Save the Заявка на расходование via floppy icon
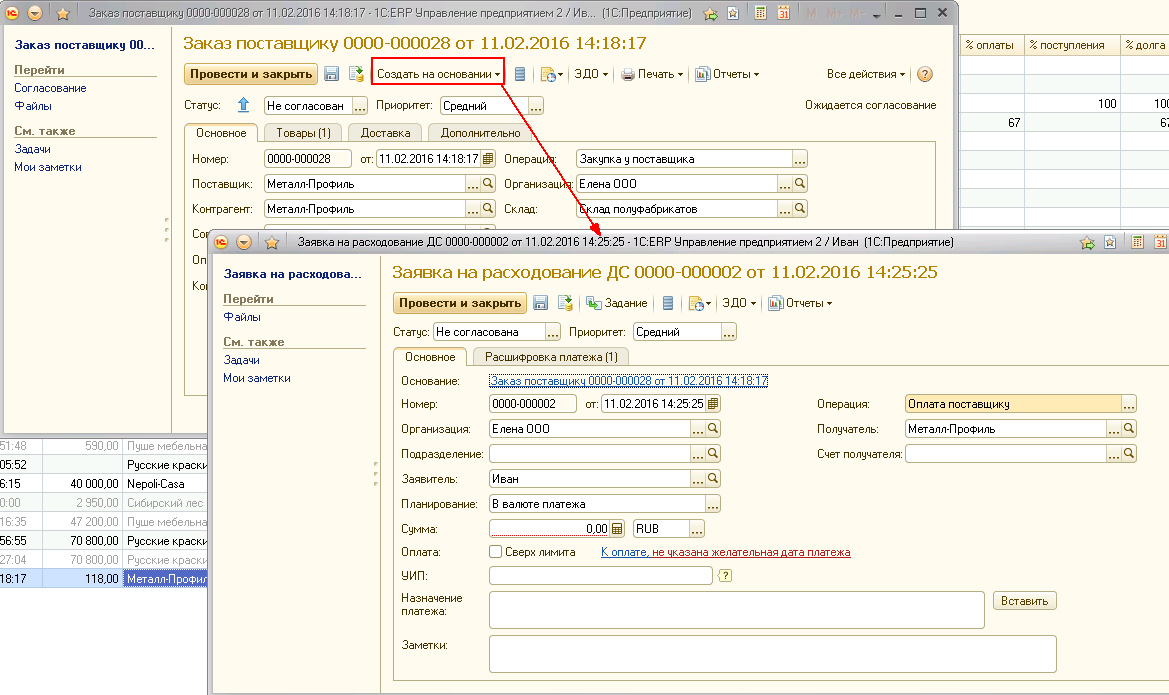This screenshot has width=1169, height=695. tap(541, 303)
